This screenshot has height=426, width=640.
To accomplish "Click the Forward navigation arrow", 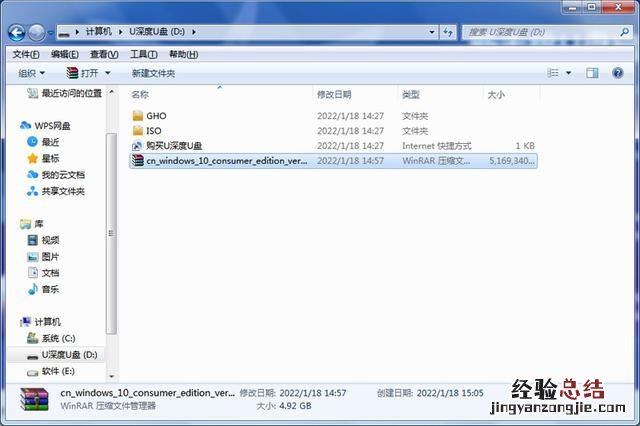I will point(36,32).
